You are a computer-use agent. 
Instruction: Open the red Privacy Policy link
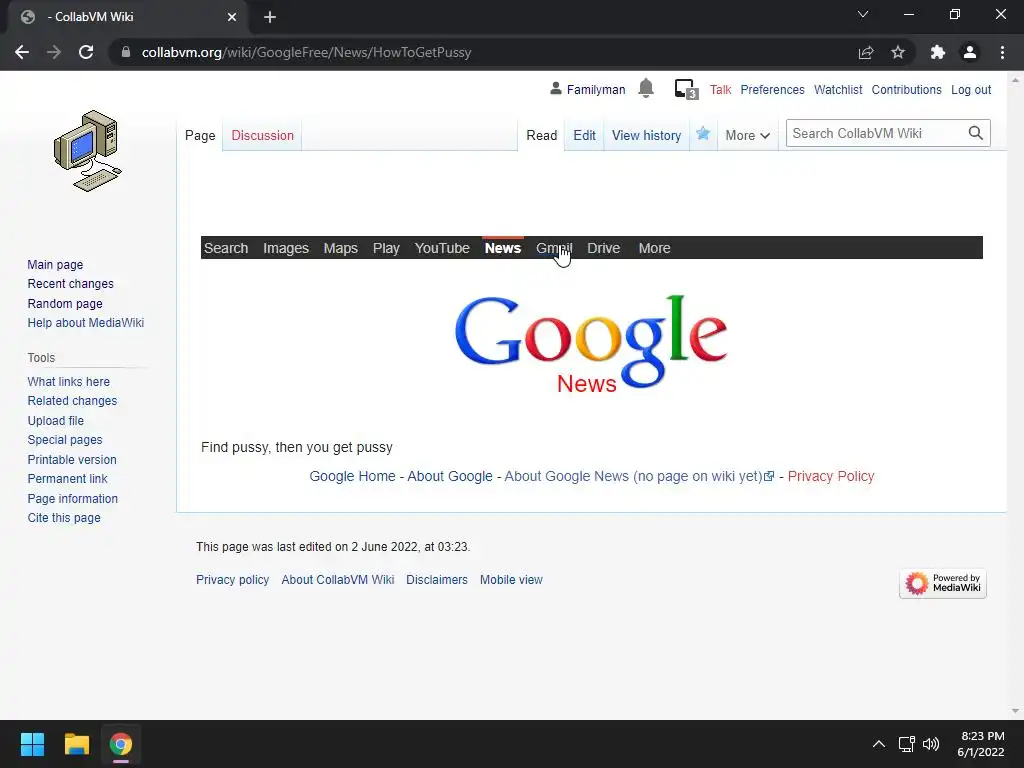(x=831, y=476)
